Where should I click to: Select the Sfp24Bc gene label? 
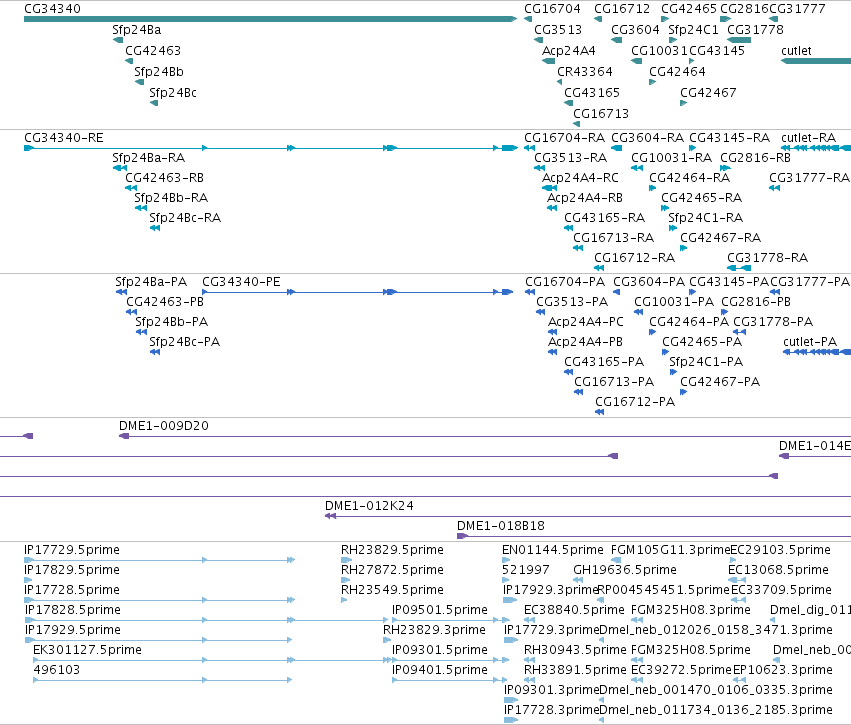(x=173, y=93)
